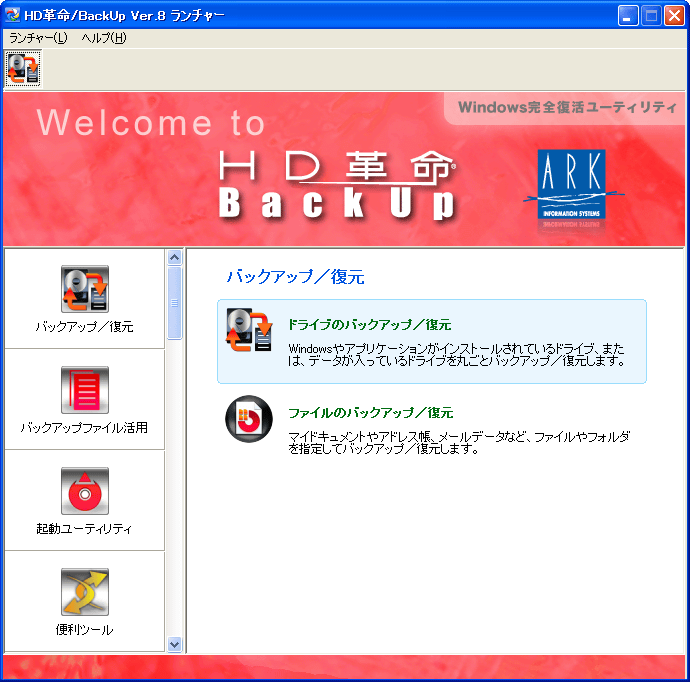Open ドライブのバックアップ/復元 link
This screenshot has width=690, height=682.
(369, 325)
